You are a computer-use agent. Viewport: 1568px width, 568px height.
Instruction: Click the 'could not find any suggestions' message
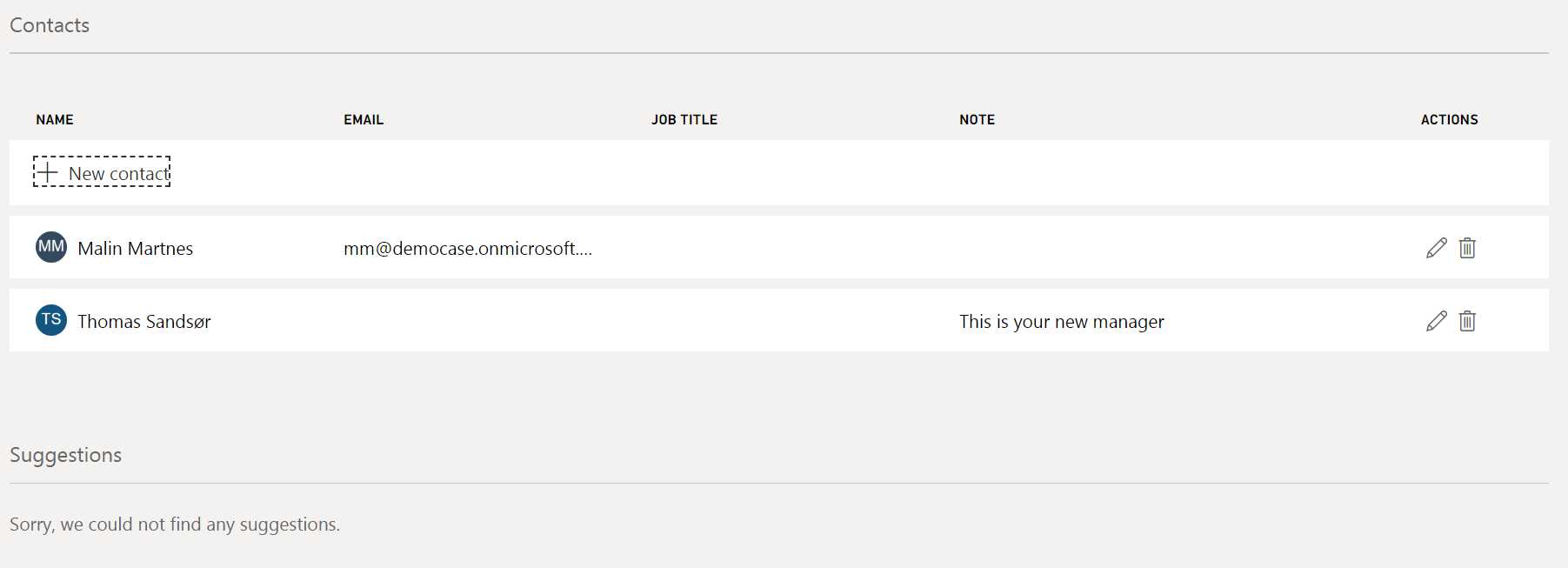click(x=175, y=525)
